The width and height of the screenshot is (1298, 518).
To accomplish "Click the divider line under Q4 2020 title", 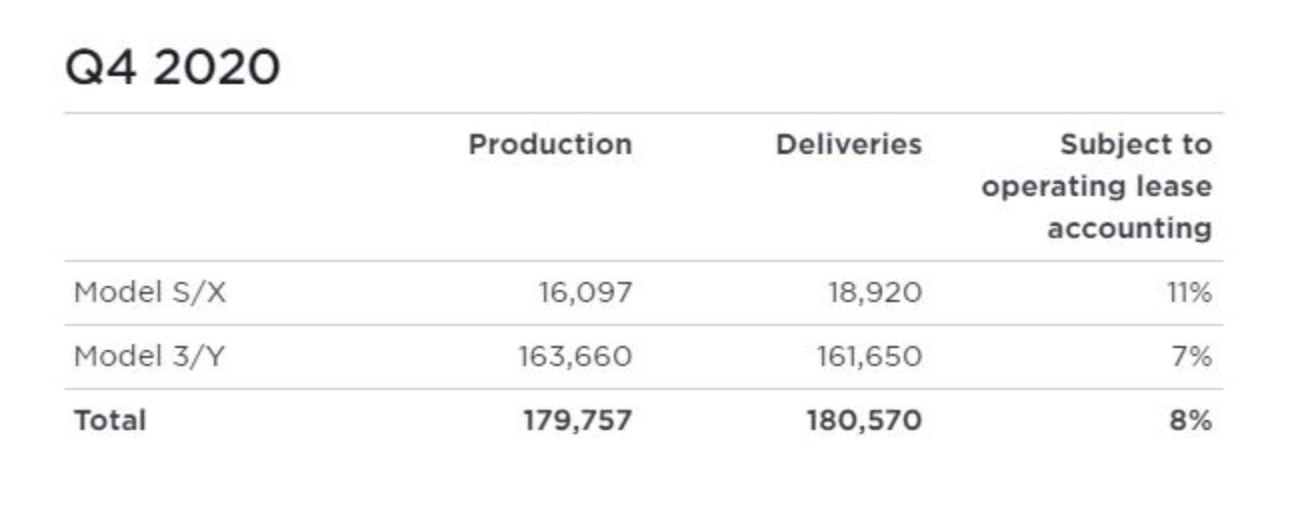I will coord(644,113).
